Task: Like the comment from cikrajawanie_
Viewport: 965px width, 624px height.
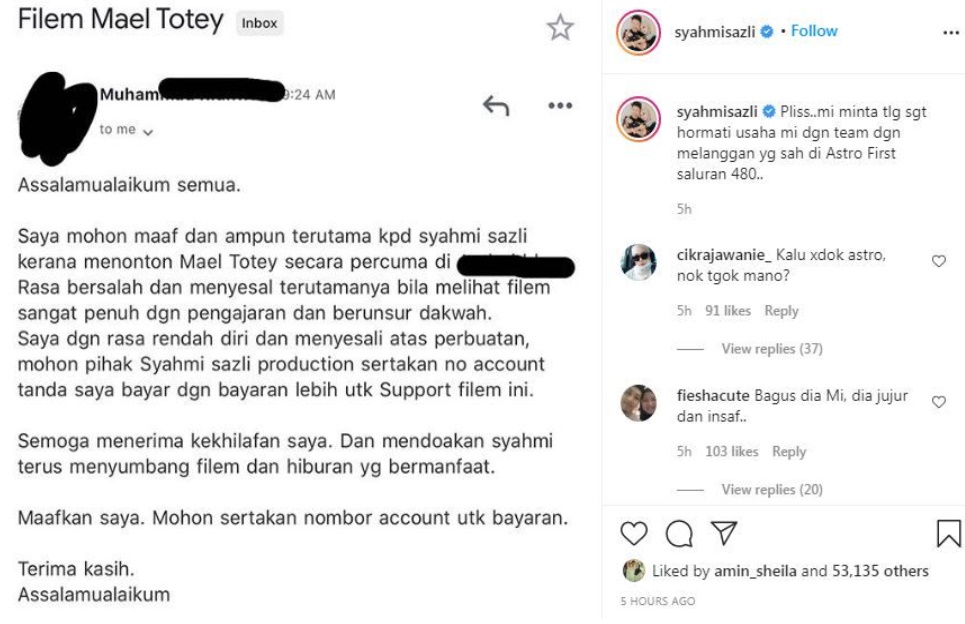Action: pos(939,262)
